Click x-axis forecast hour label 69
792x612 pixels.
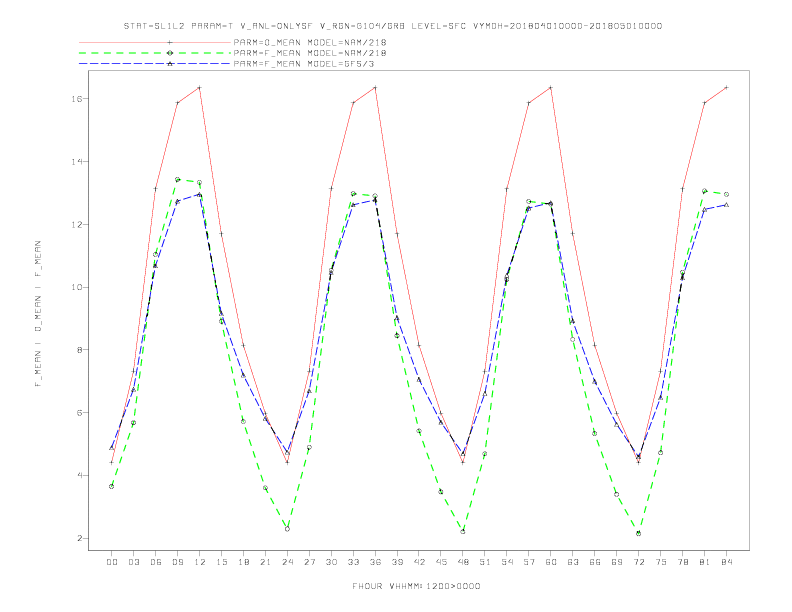point(617,562)
